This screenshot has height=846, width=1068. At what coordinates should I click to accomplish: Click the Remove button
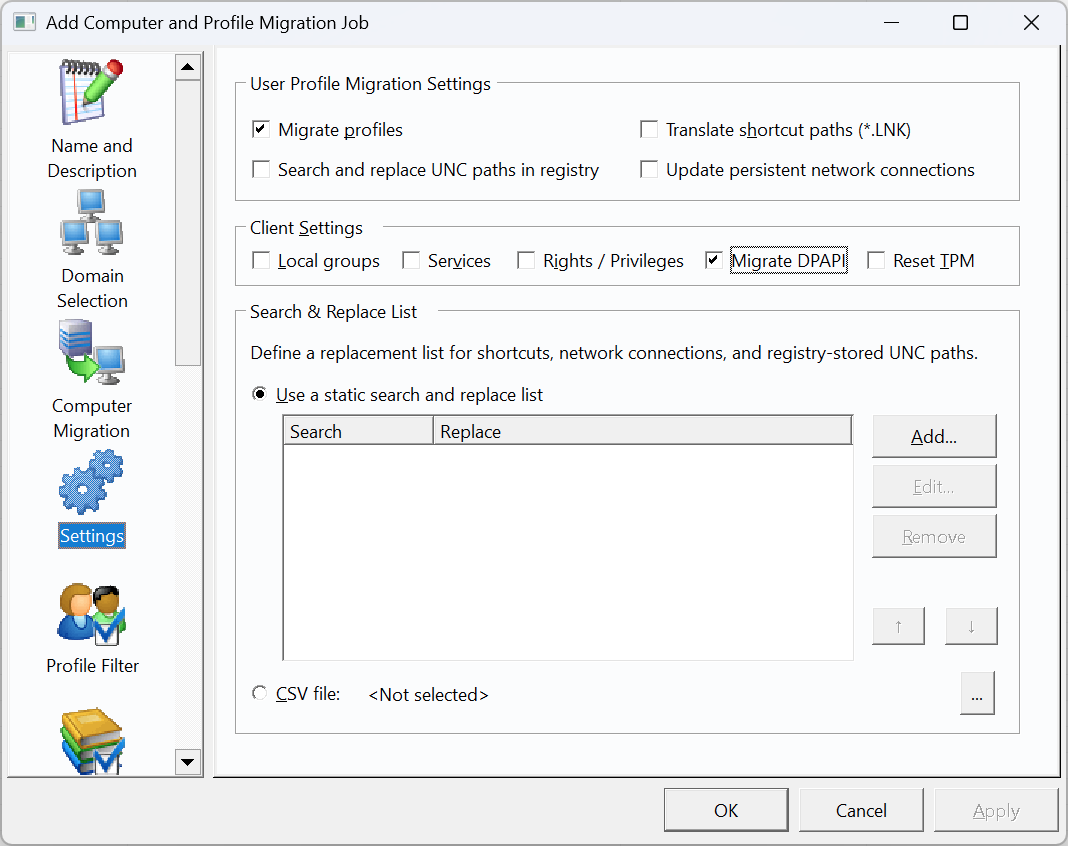[x=934, y=537]
